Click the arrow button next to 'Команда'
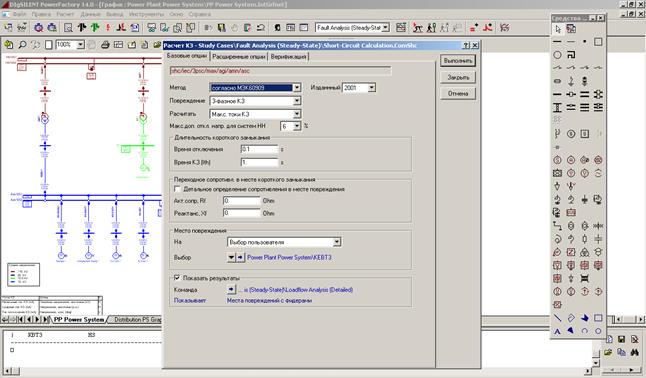 click(x=231, y=289)
